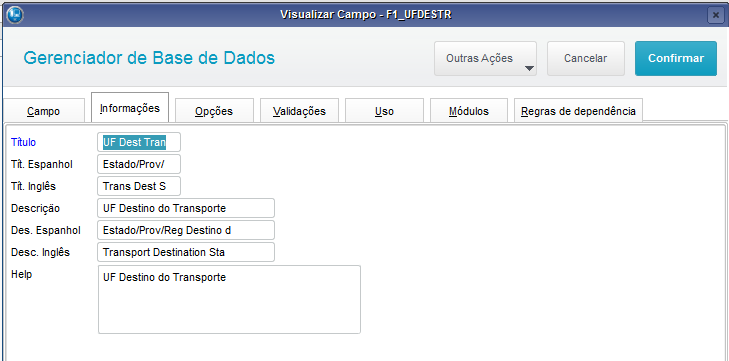Click the Cancelar button
The width and height of the screenshot is (729, 361).
[586, 59]
